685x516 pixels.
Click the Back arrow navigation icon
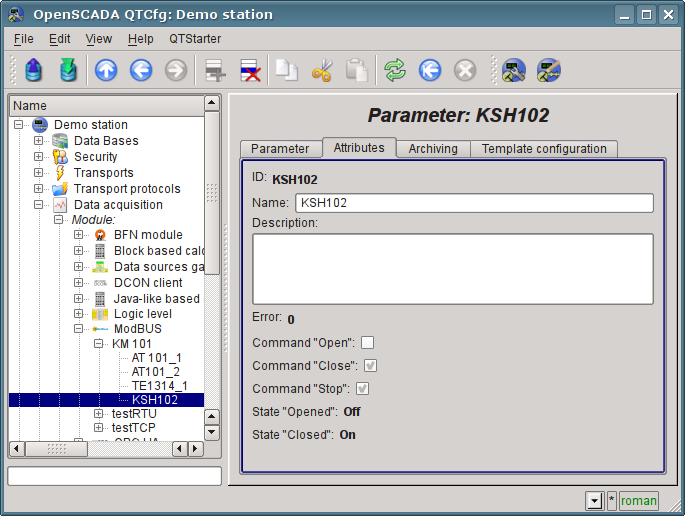coord(141,70)
